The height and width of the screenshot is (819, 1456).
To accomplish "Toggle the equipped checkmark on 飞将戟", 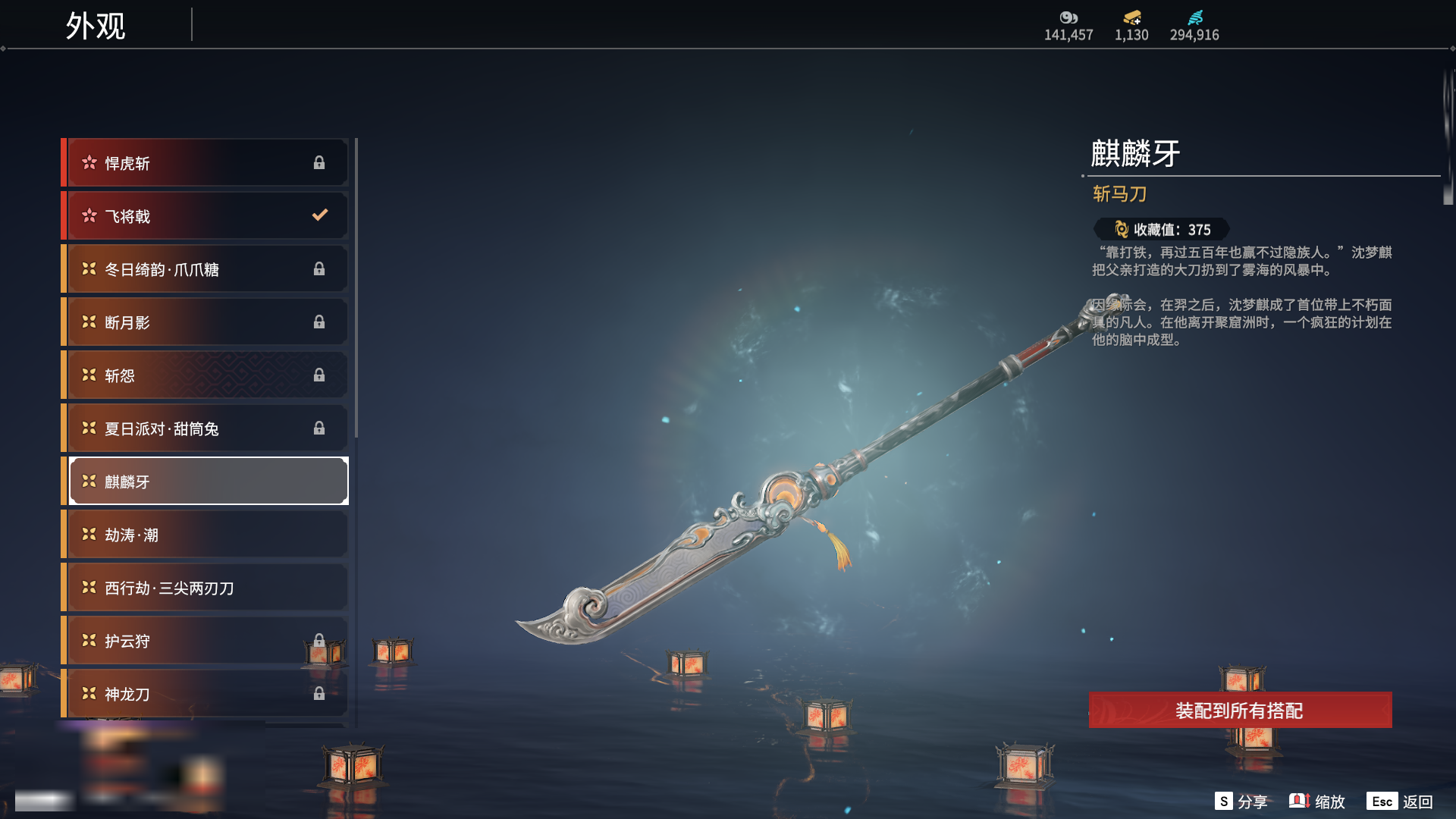I will [320, 215].
